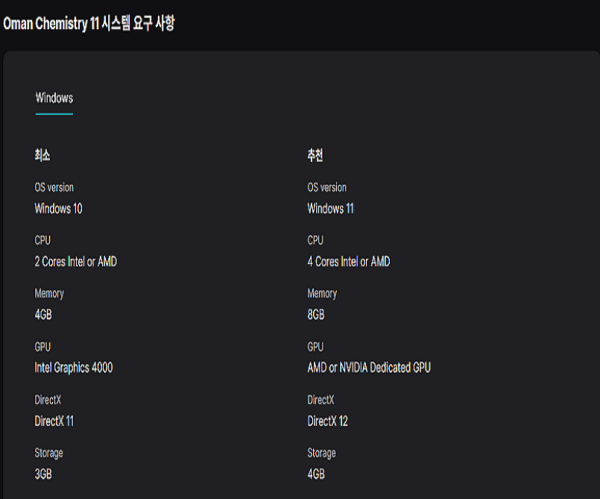600x499 pixels.
Task: Click the 최소 column heading
Action: [42, 156]
